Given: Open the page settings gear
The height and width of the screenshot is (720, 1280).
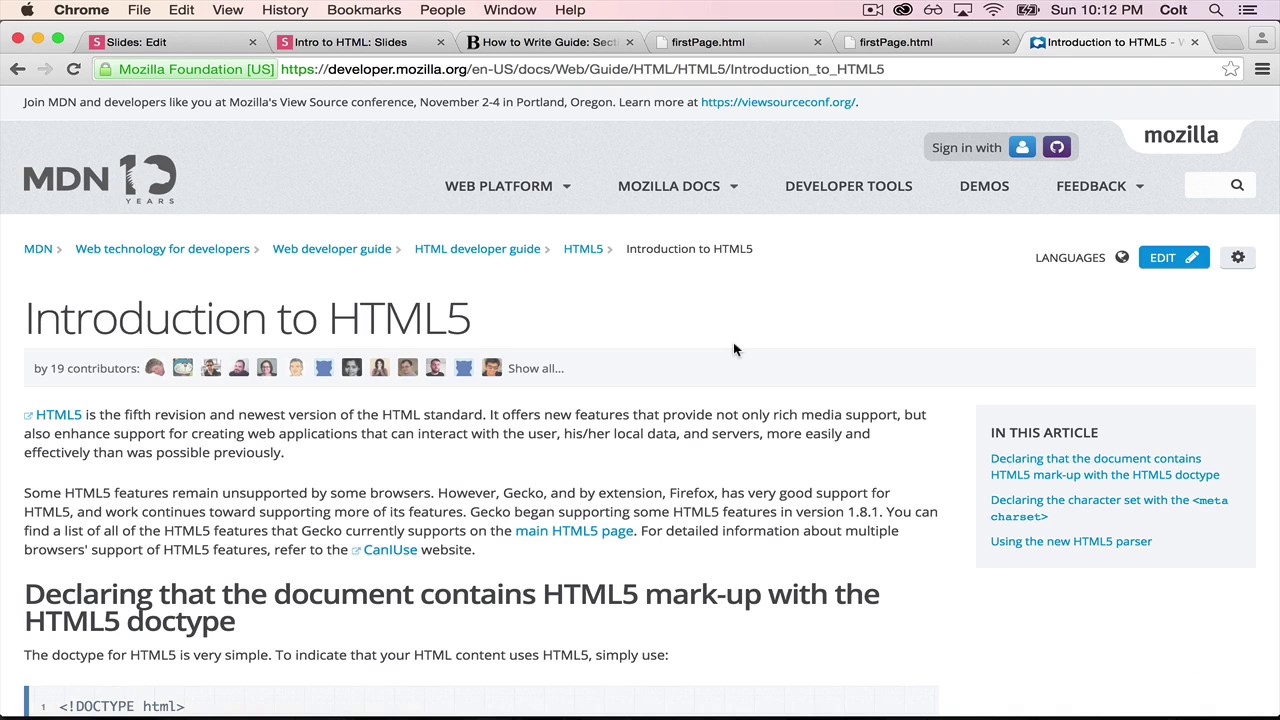Looking at the screenshot, I should coord(1238,257).
